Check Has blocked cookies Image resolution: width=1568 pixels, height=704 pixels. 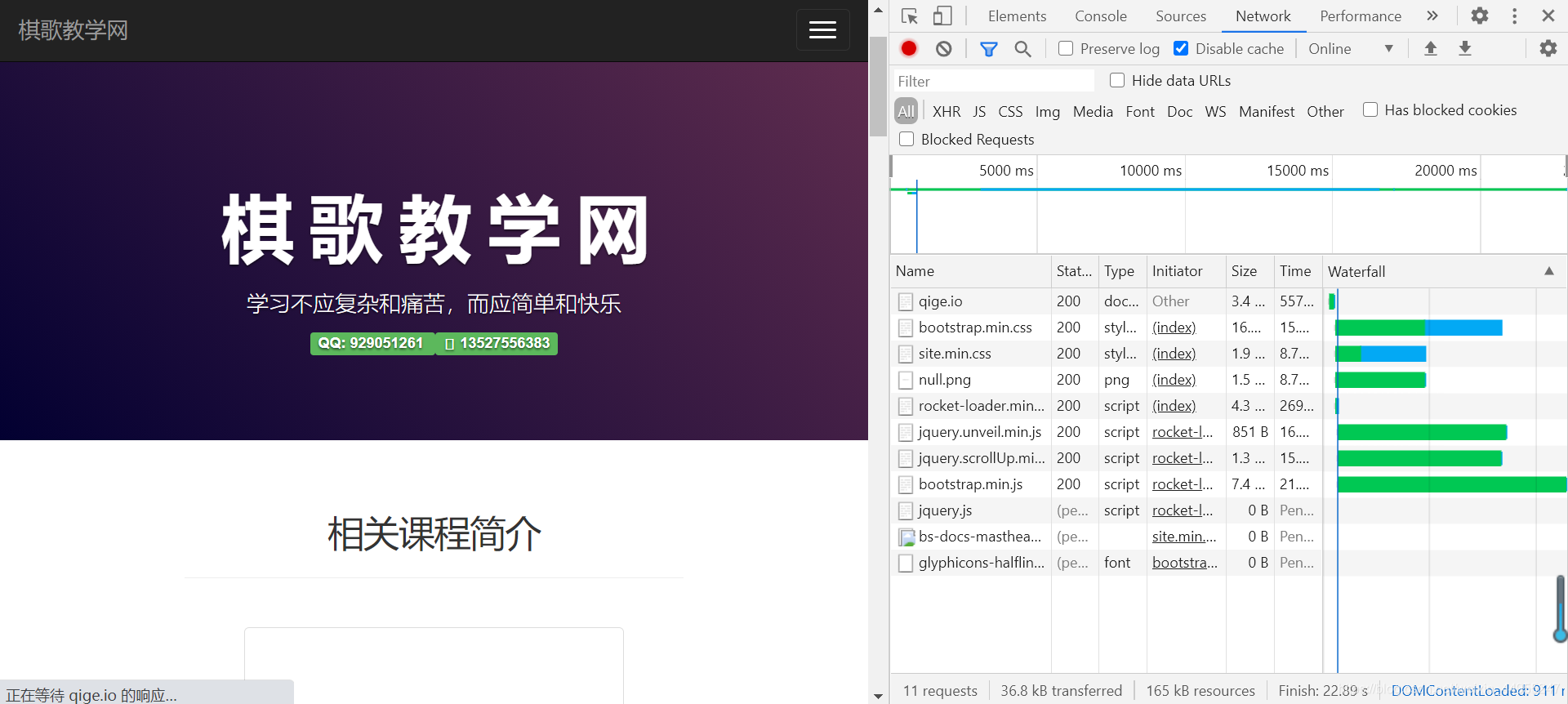[x=1370, y=109]
